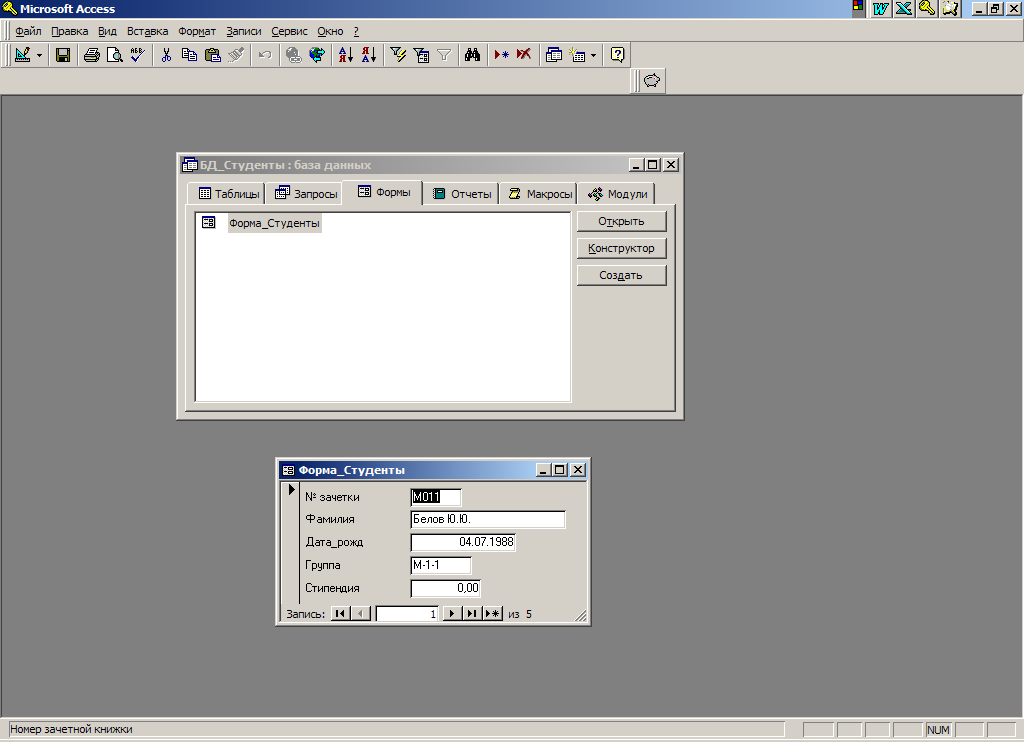This screenshot has width=1024, height=742.
Task: Click the New Record toolbar icon
Action: (x=502, y=55)
